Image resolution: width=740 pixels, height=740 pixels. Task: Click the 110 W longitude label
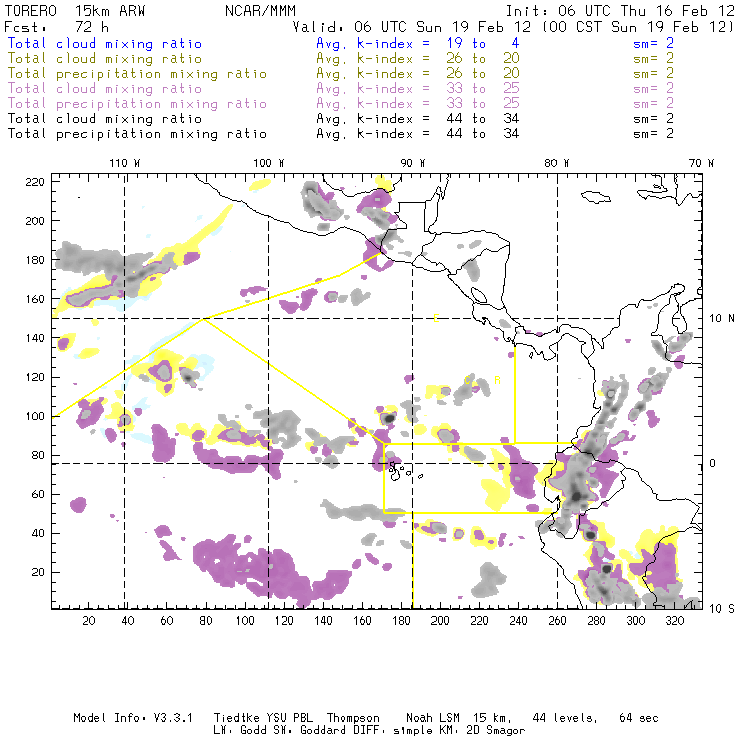click(124, 162)
